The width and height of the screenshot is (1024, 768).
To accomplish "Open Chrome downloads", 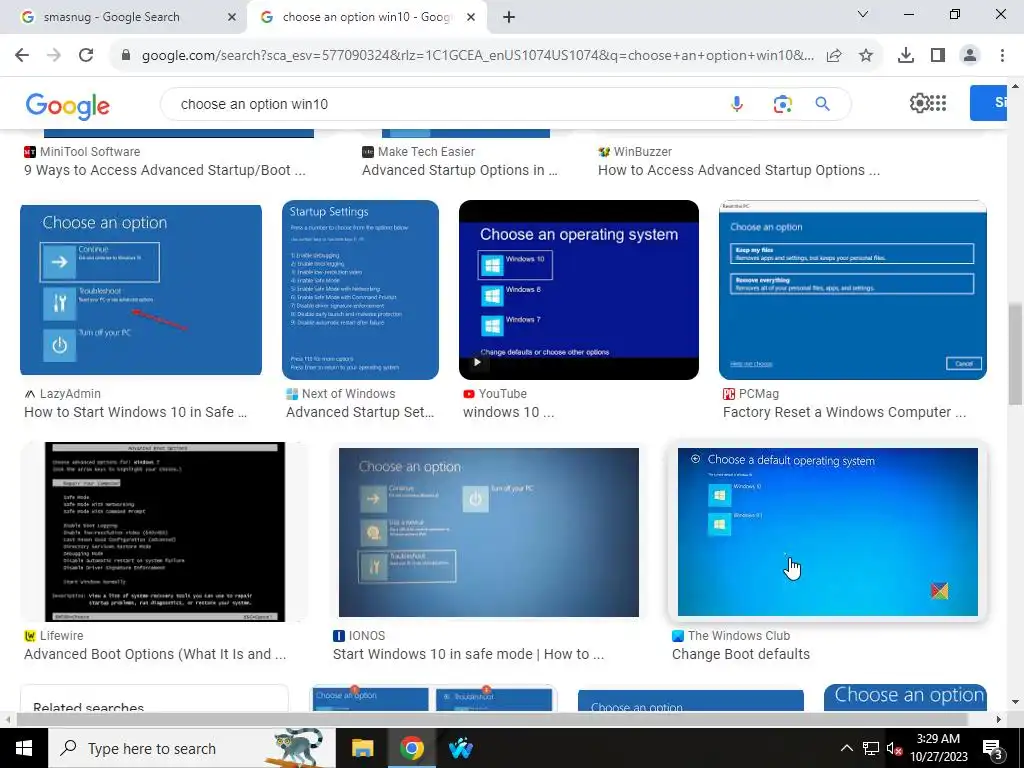I will (x=906, y=56).
